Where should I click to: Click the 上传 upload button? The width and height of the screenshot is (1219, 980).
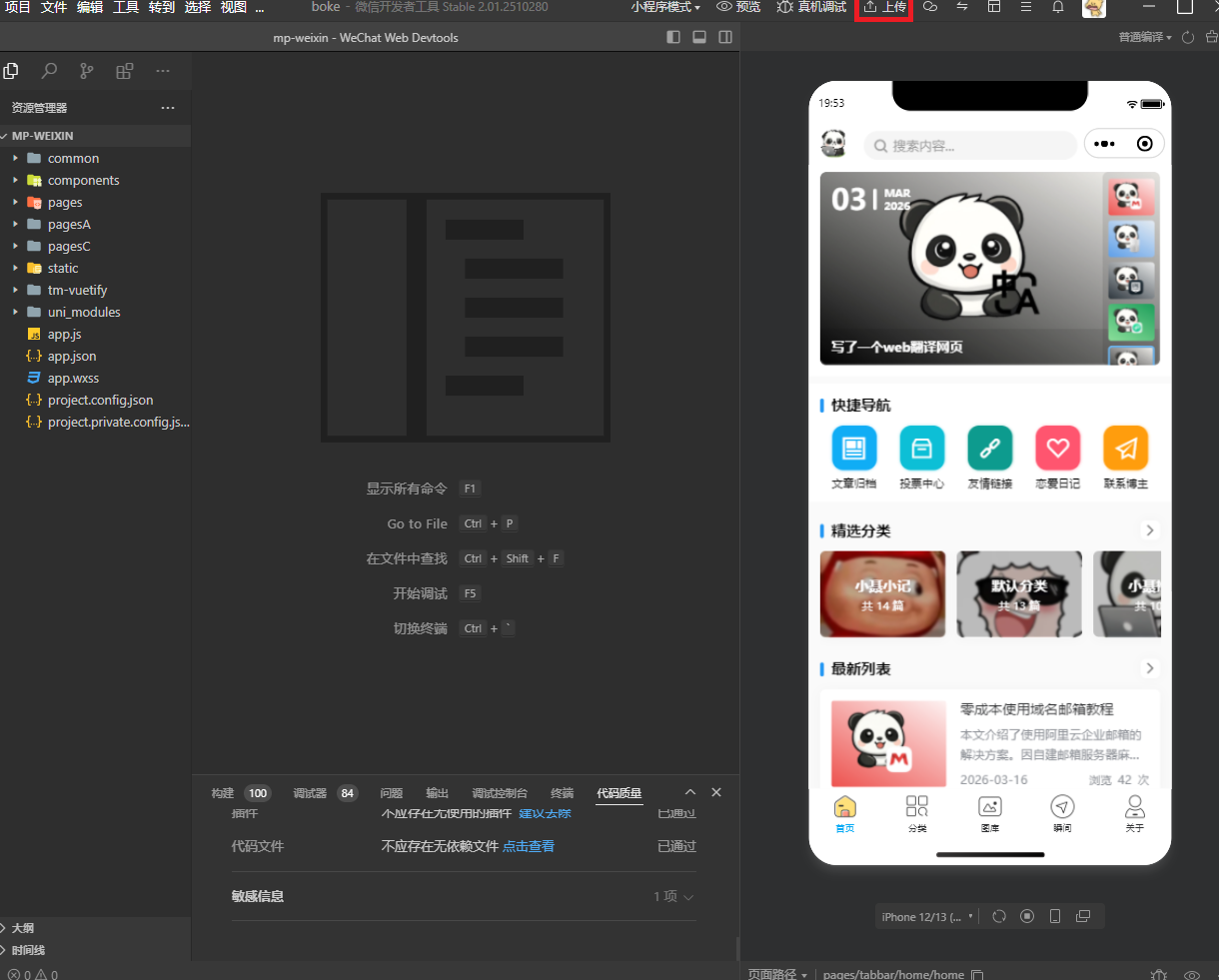tap(884, 7)
